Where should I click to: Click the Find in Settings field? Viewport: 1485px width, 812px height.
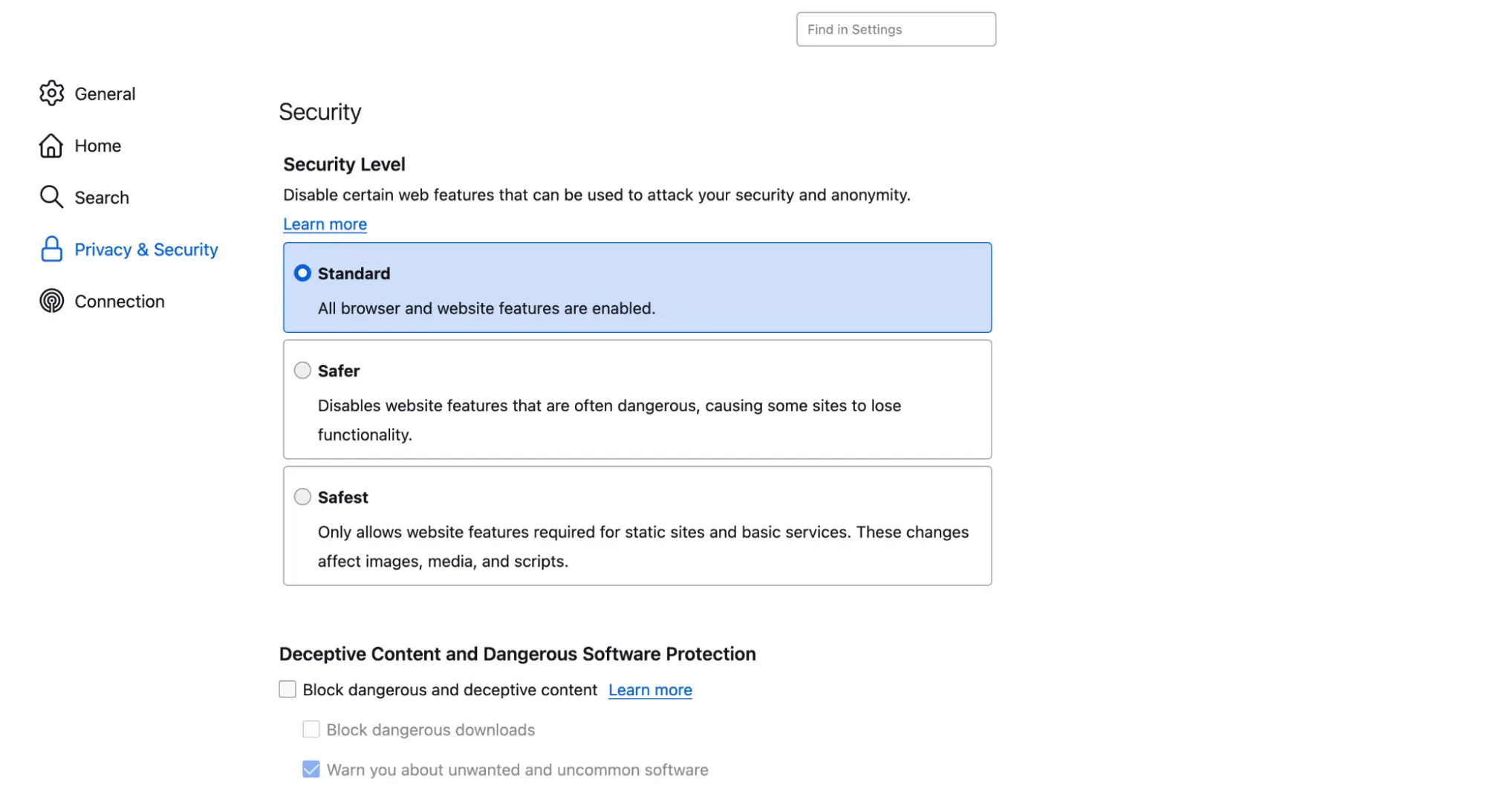pos(895,30)
